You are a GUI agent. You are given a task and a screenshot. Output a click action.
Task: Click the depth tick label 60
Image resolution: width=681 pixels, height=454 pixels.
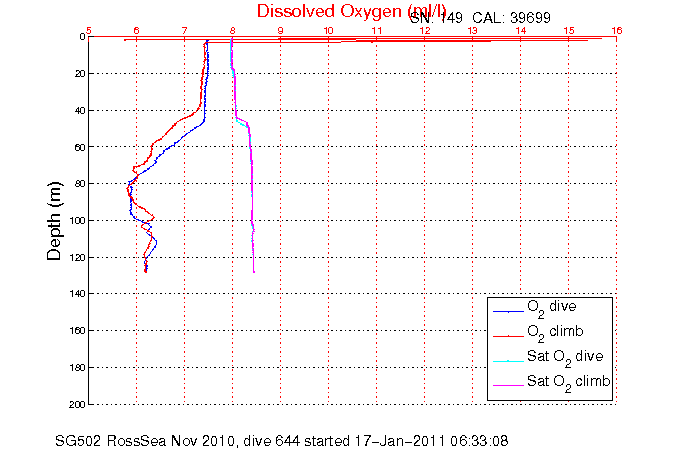click(80, 147)
